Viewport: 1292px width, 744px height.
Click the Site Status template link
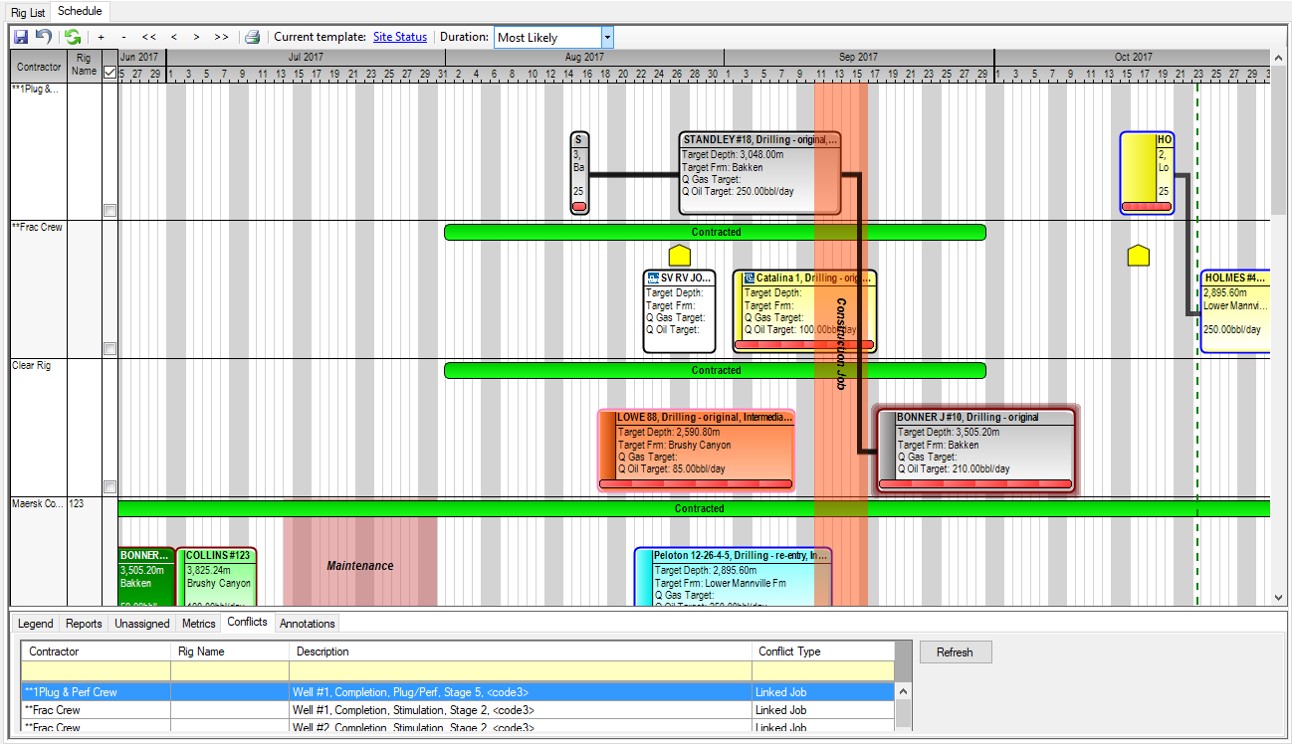coord(400,37)
